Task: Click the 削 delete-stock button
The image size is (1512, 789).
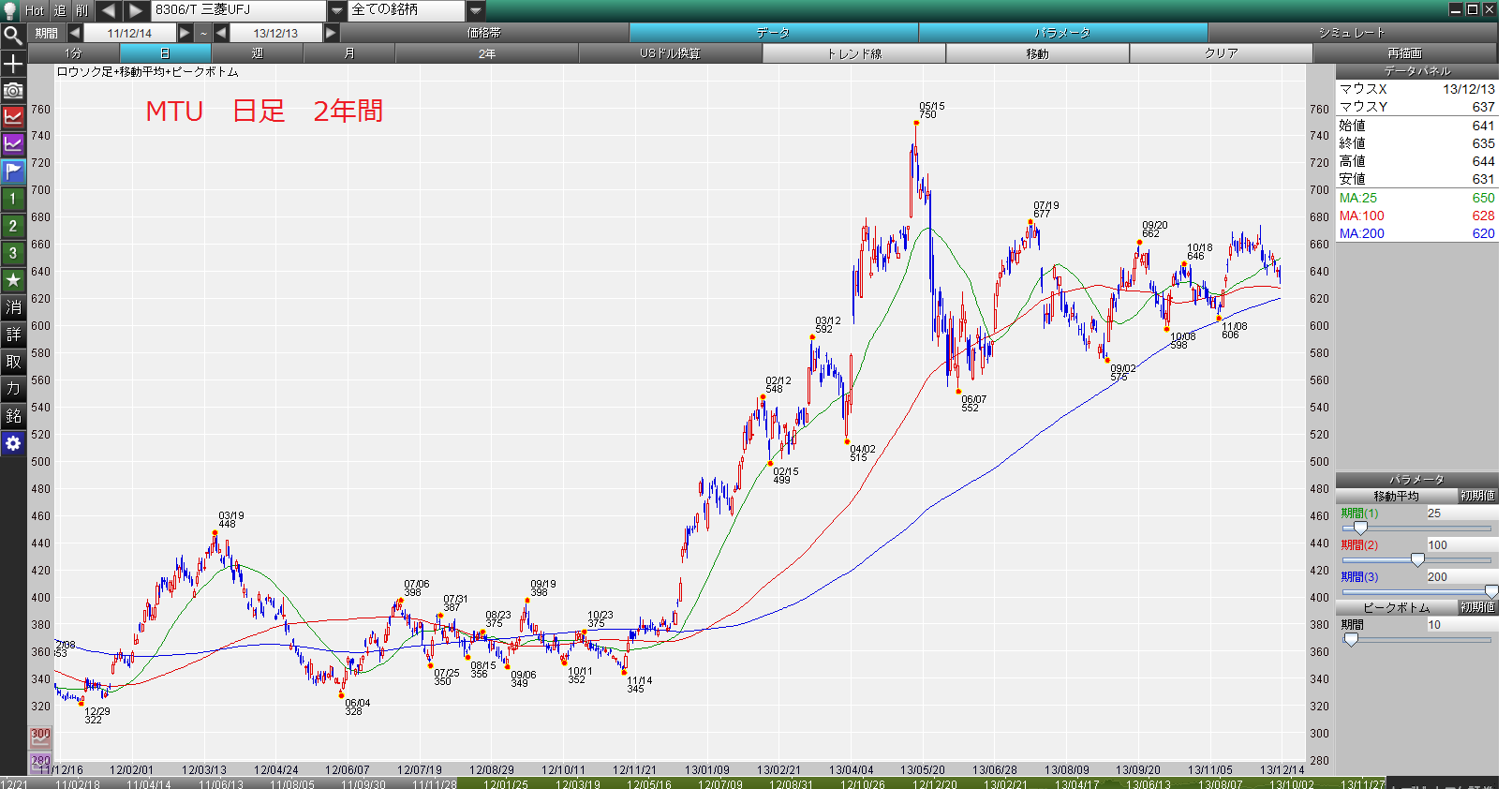Action: 82,10
